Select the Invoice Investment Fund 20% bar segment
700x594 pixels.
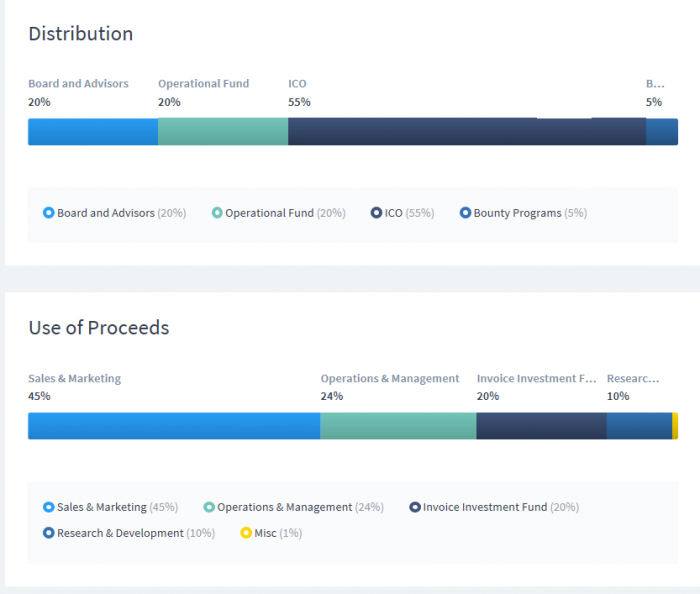(x=542, y=426)
